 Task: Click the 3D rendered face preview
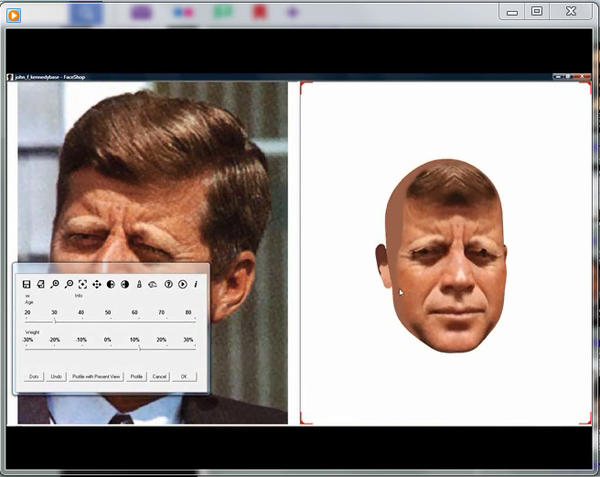pos(442,255)
